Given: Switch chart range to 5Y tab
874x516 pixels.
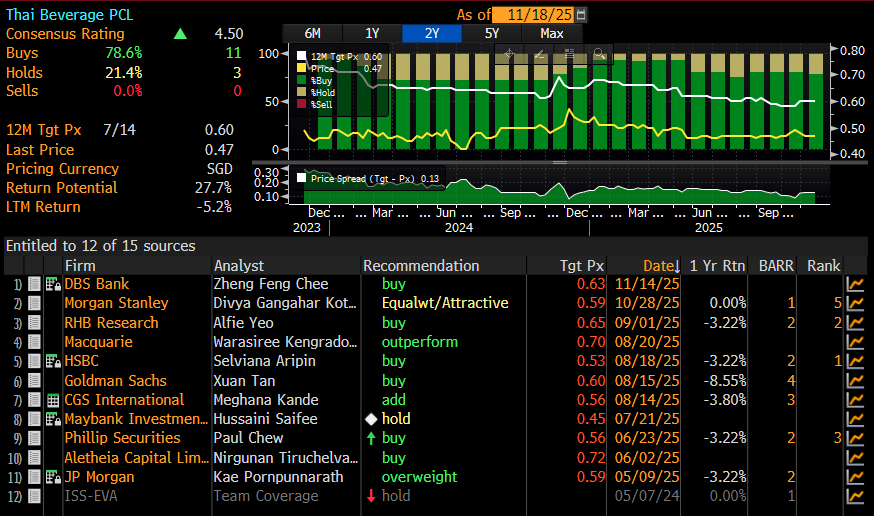Looking at the screenshot, I should [x=492, y=33].
